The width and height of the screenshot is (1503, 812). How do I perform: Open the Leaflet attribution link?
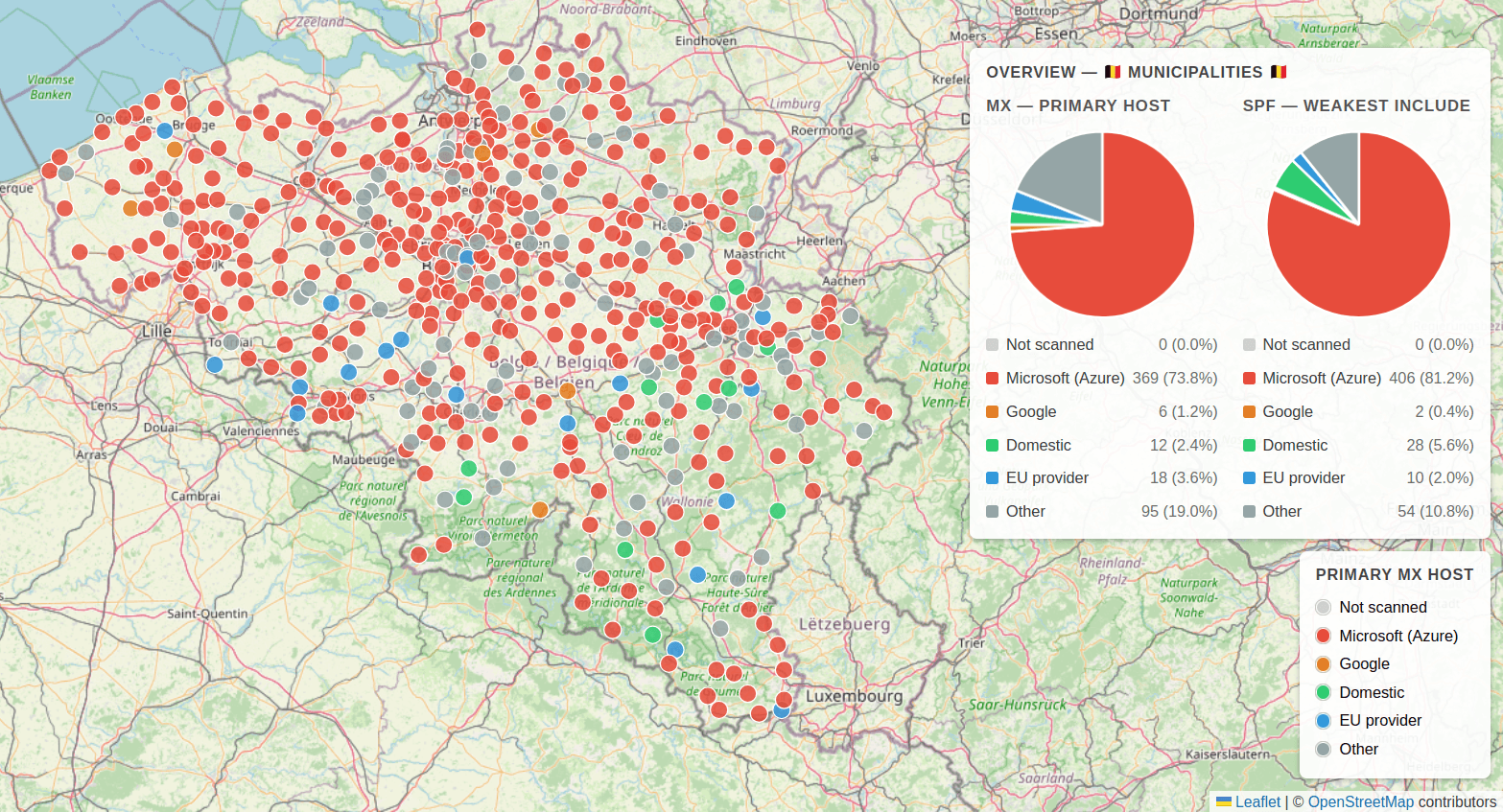(1256, 802)
